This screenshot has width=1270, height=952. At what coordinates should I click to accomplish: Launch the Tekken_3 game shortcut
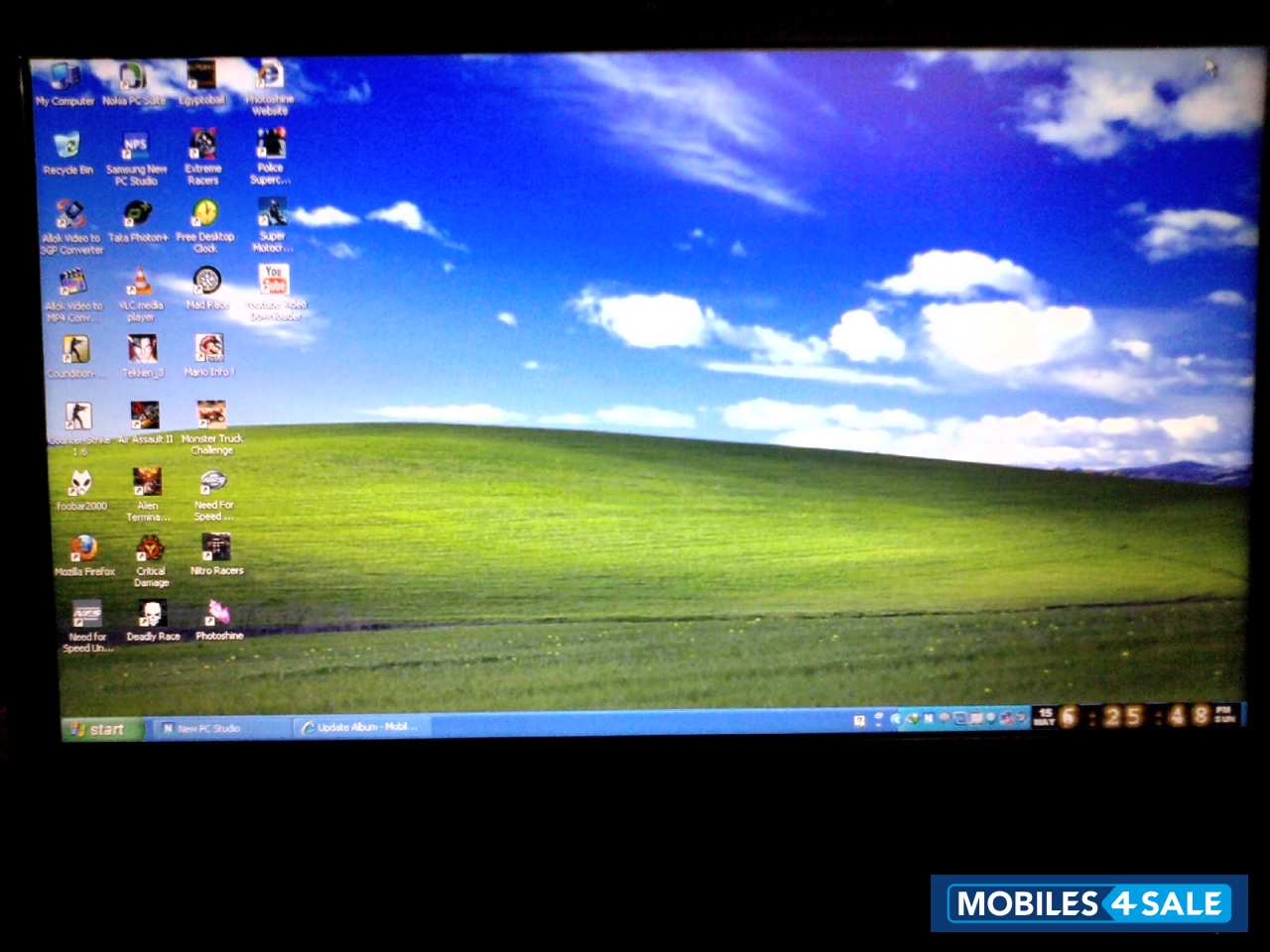point(143,350)
